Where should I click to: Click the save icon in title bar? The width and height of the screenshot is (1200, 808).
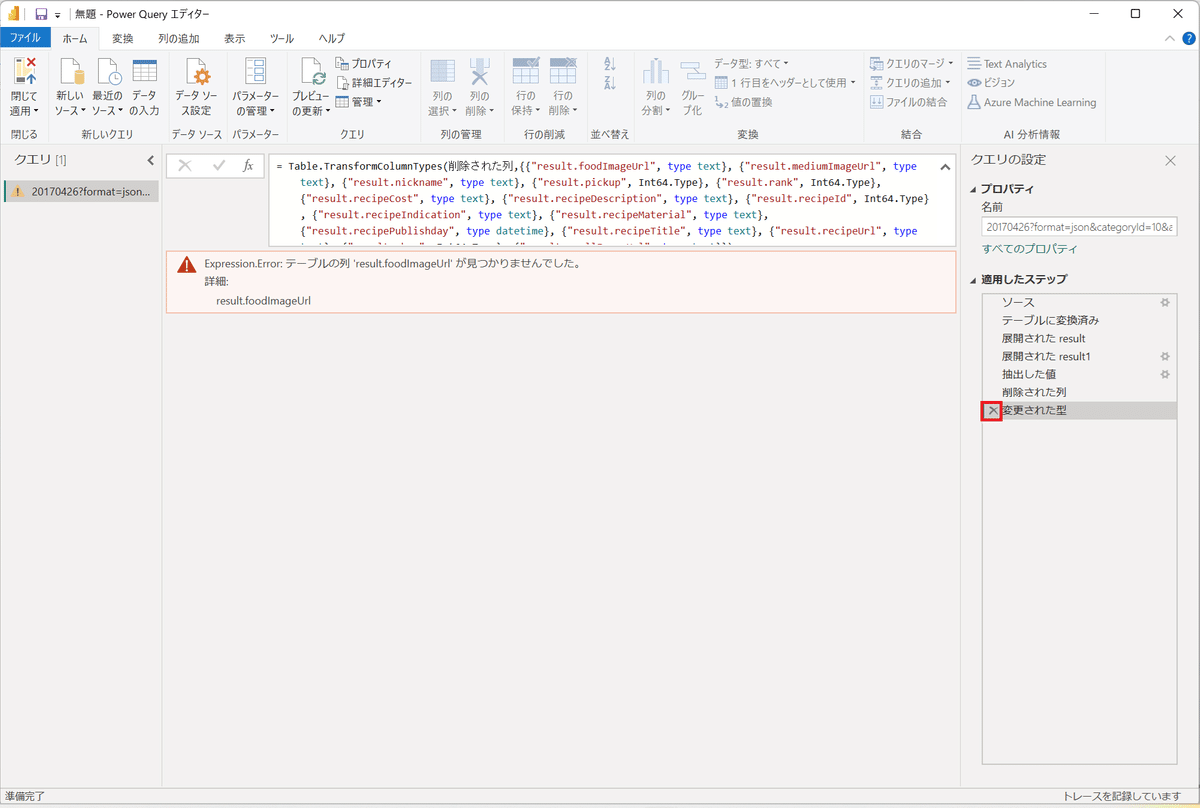[41, 14]
